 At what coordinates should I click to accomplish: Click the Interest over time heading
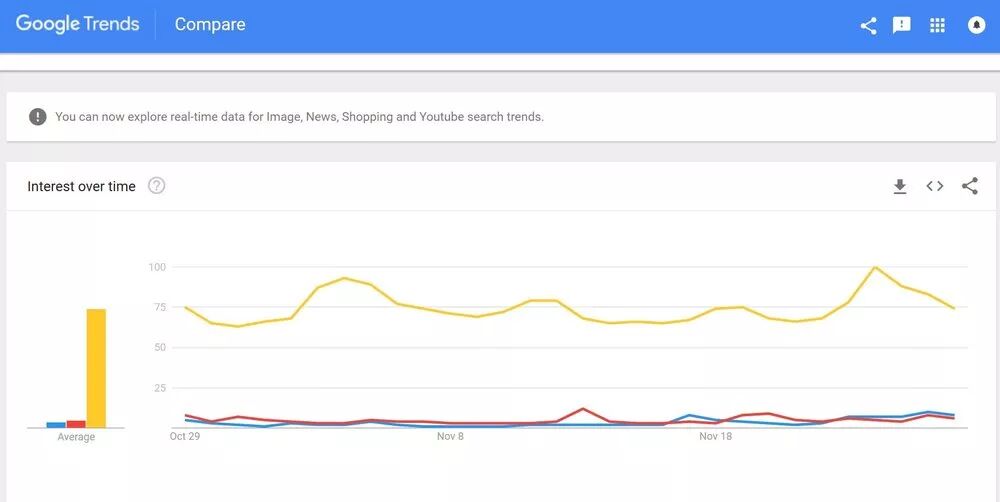point(81,186)
